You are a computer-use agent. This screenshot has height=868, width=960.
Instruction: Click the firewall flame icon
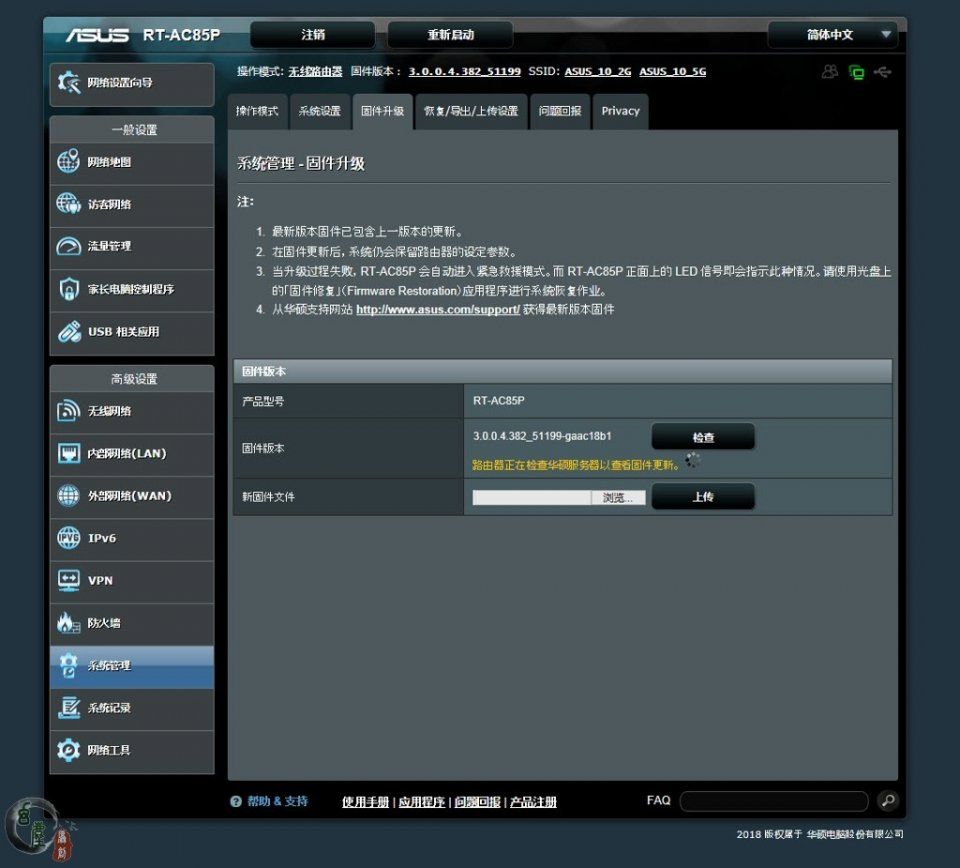tap(68, 623)
